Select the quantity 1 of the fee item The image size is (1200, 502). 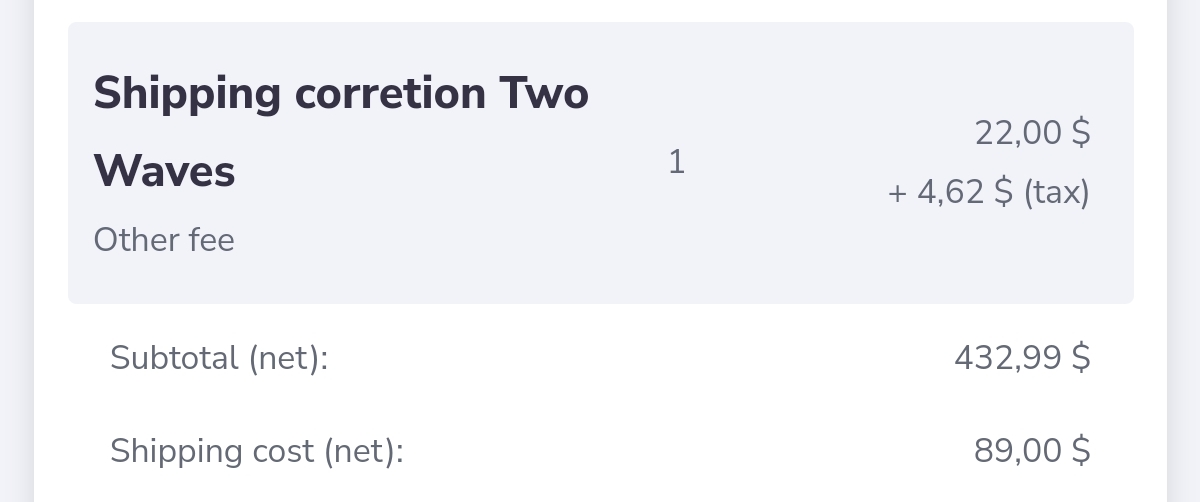[676, 161]
